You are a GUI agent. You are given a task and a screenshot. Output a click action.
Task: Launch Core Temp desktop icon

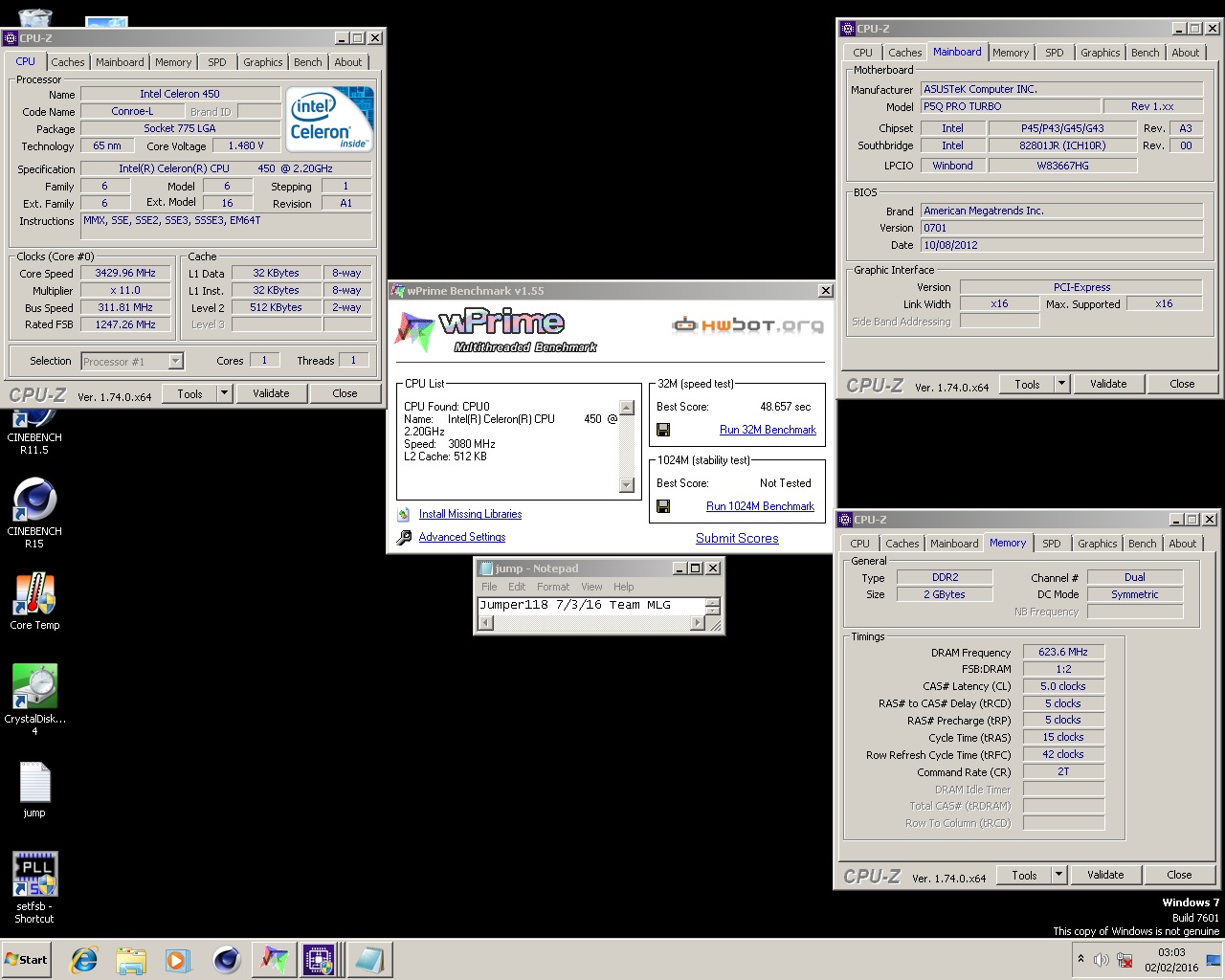pyautogui.click(x=34, y=602)
